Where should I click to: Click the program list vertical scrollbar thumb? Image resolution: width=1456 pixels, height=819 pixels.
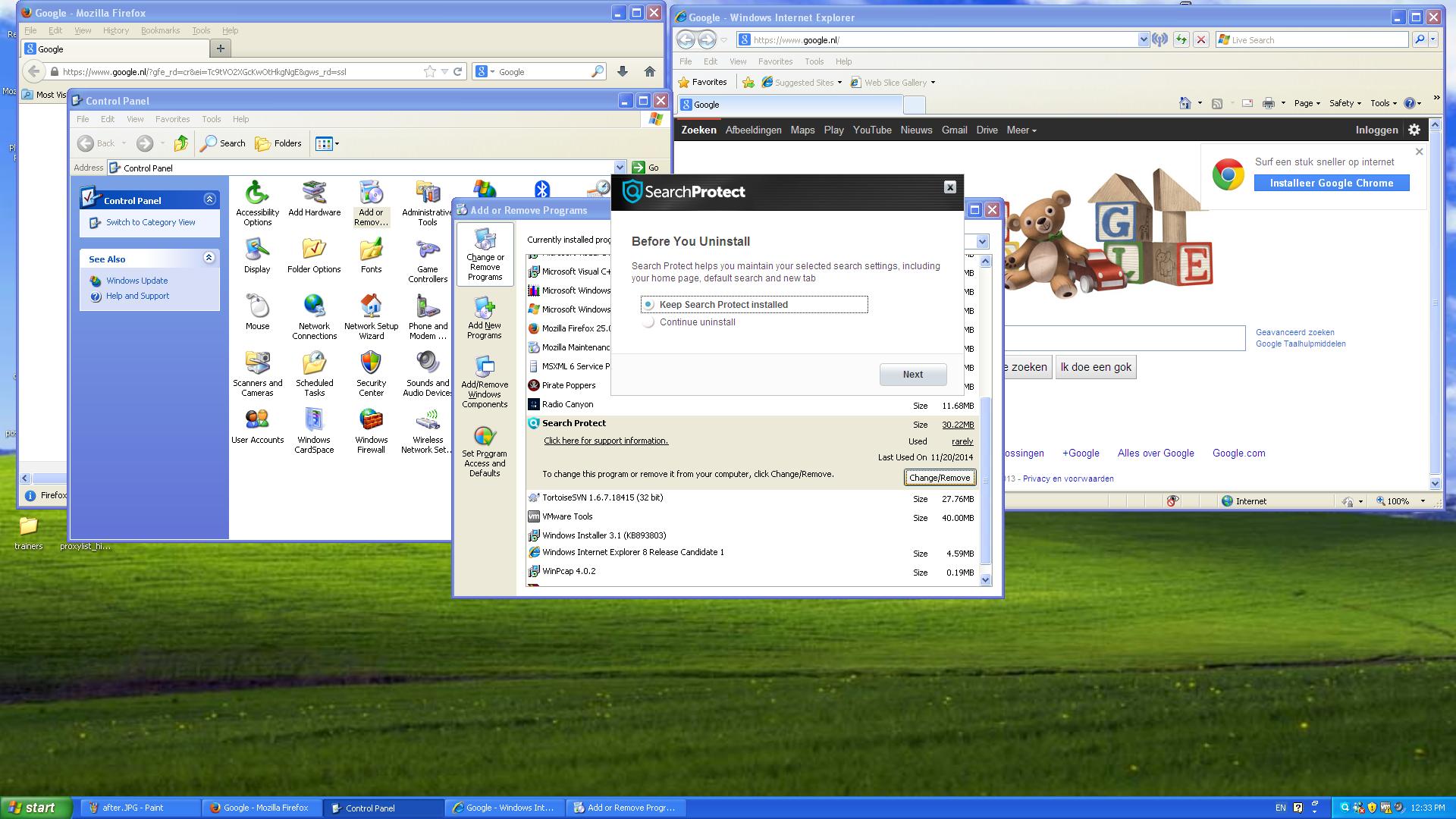985,482
